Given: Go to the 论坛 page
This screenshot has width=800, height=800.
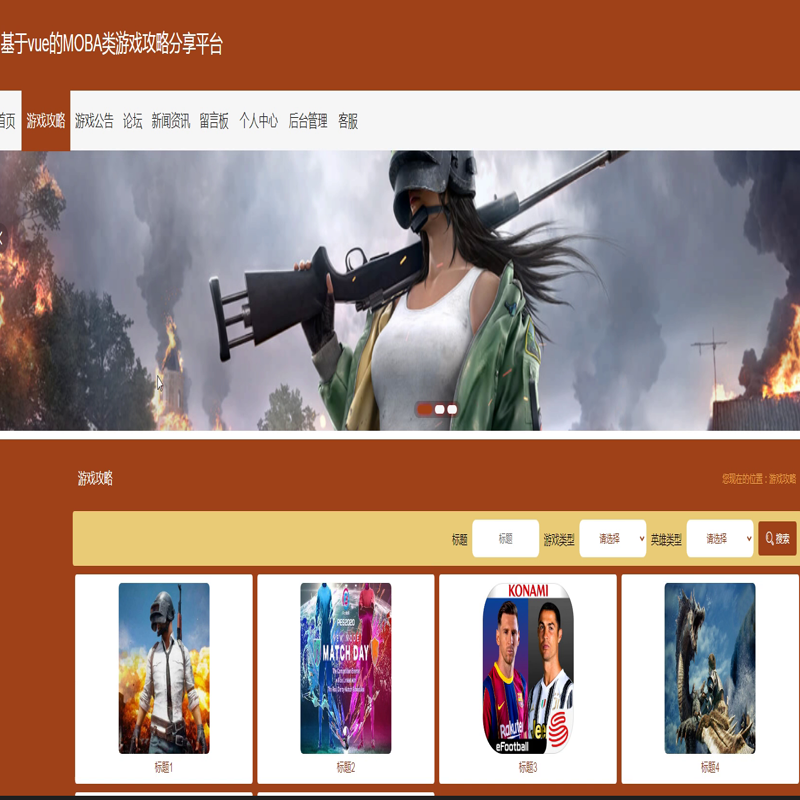Looking at the screenshot, I should coord(133,121).
